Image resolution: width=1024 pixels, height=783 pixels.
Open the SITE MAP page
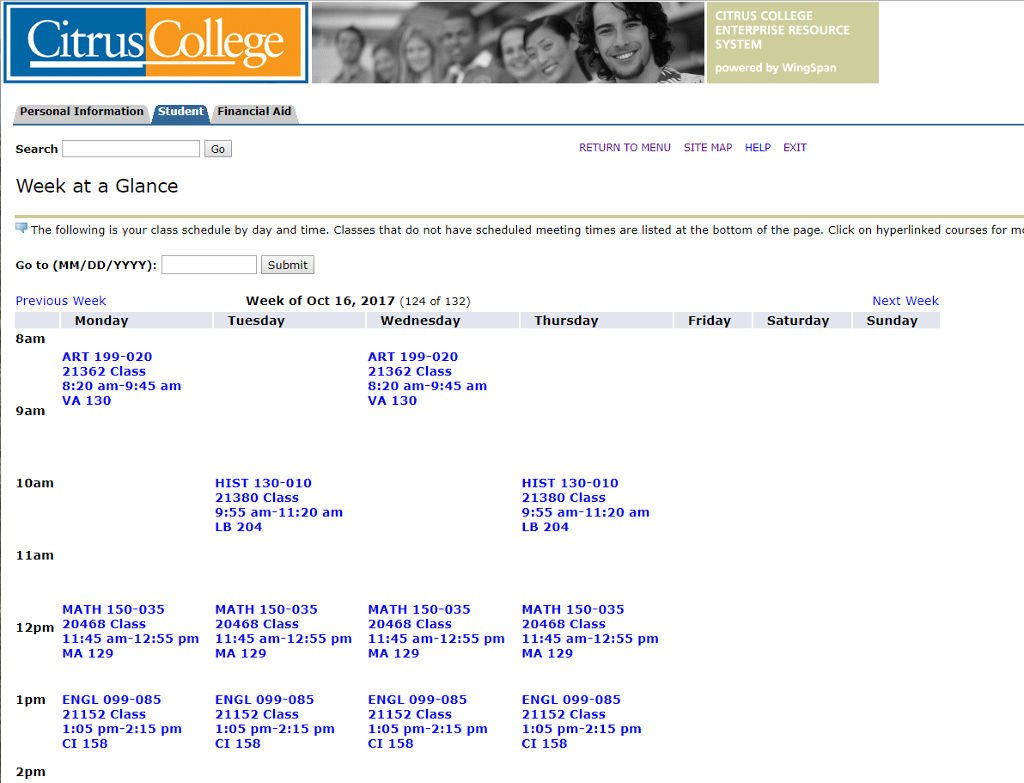tap(707, 147)
